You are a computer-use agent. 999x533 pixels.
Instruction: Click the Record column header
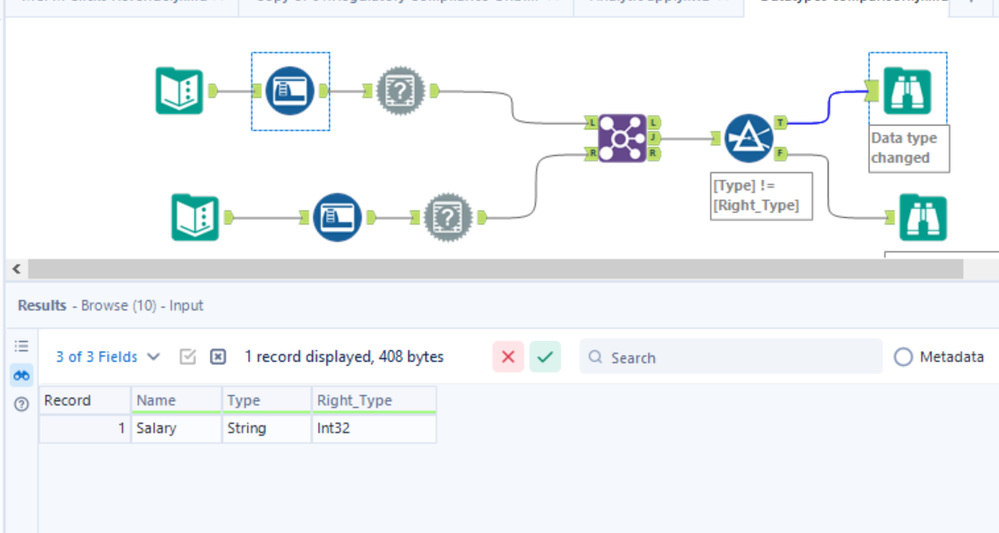(85, 401)
